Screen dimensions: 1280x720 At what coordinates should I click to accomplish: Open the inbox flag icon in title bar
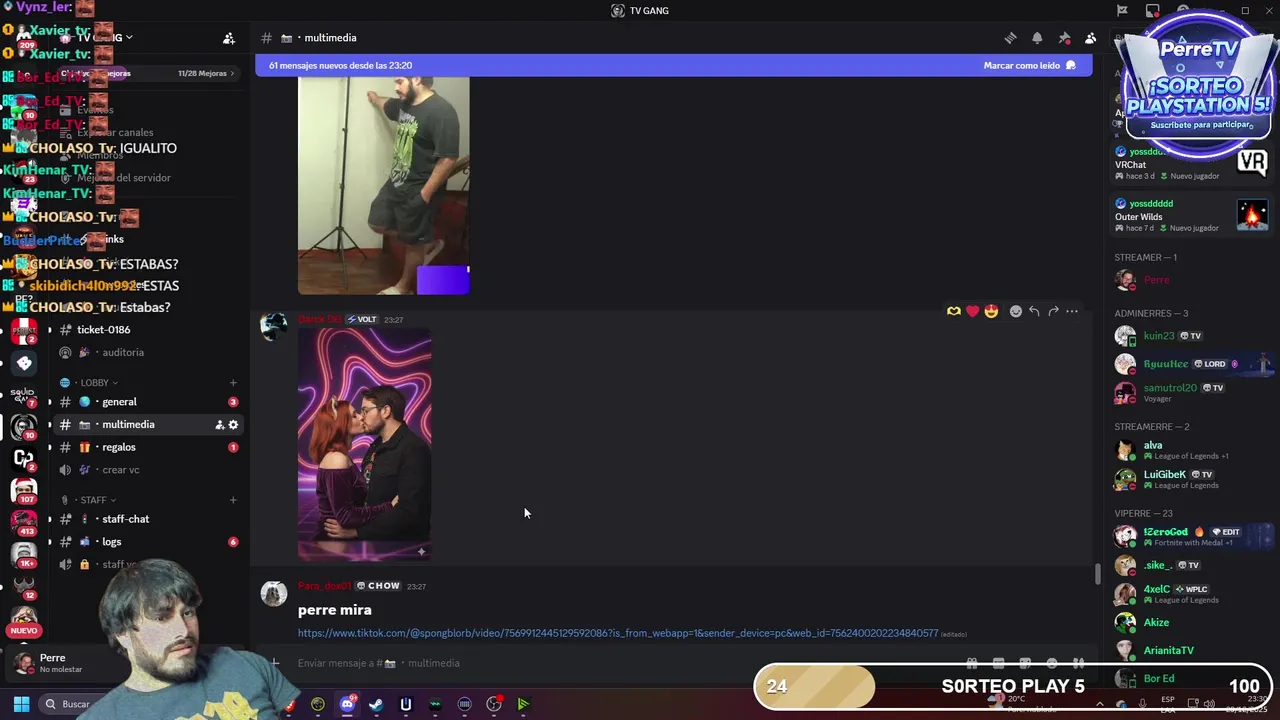[1122, 11]
